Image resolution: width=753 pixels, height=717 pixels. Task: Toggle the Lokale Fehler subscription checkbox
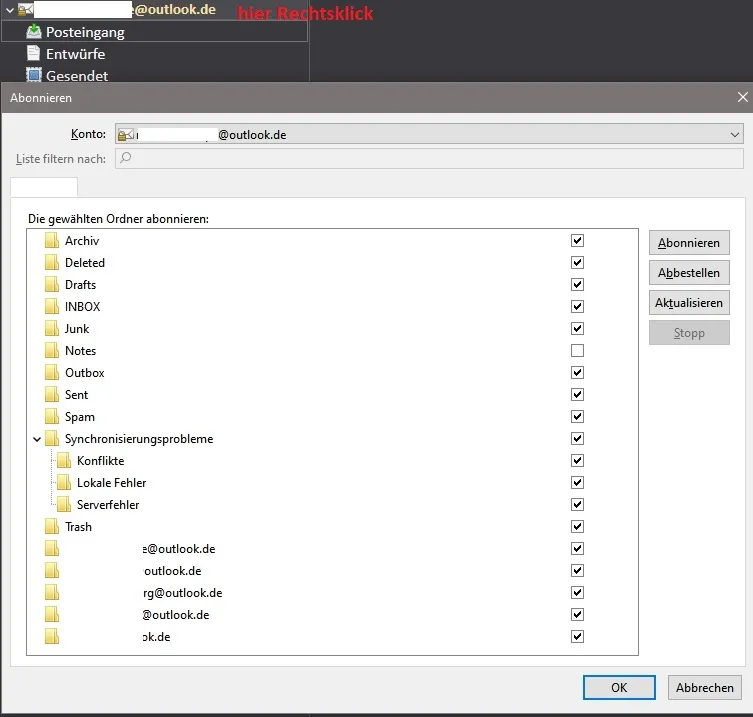[x=577, y=483]
